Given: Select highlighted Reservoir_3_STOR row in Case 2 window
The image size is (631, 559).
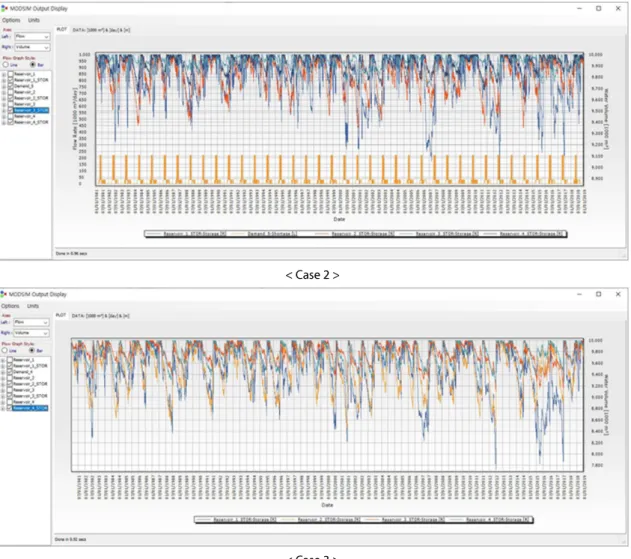Looking at the screenshot, I should pos(31,110).
